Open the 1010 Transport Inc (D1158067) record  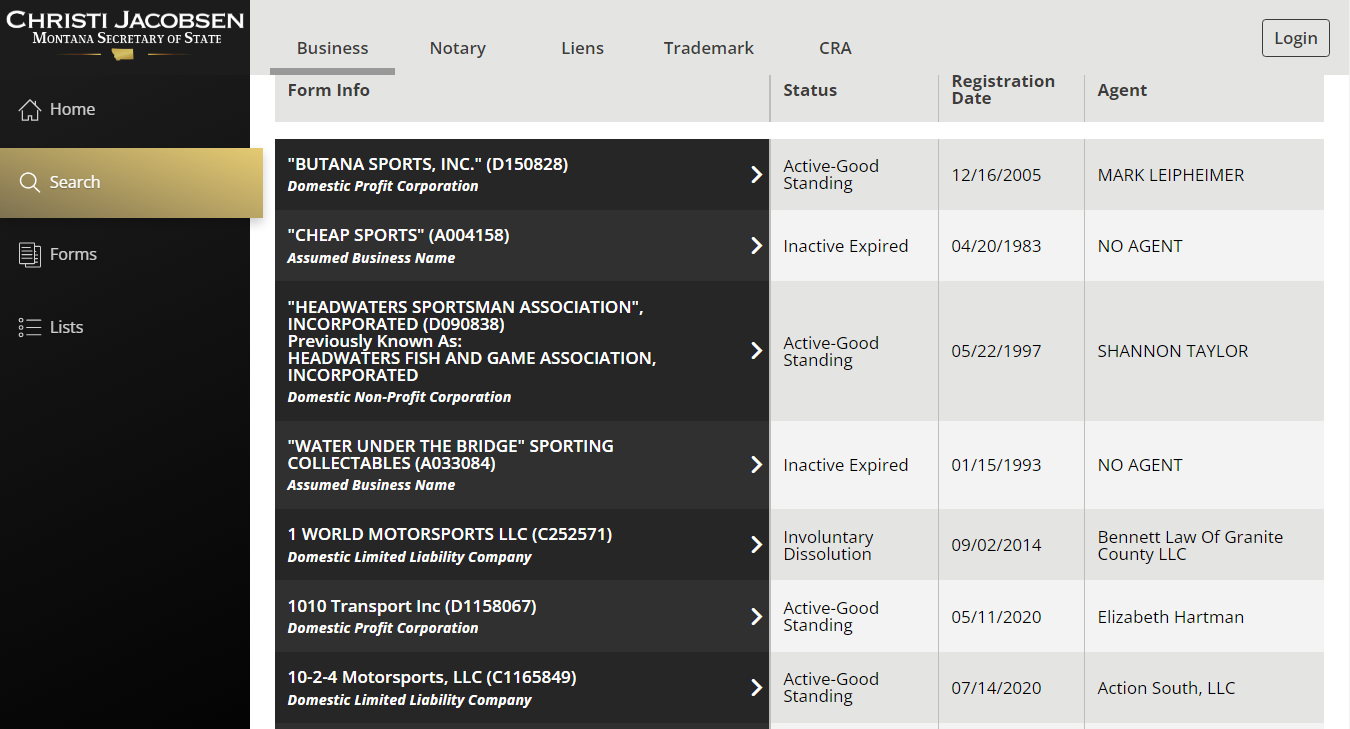point(522,617)
